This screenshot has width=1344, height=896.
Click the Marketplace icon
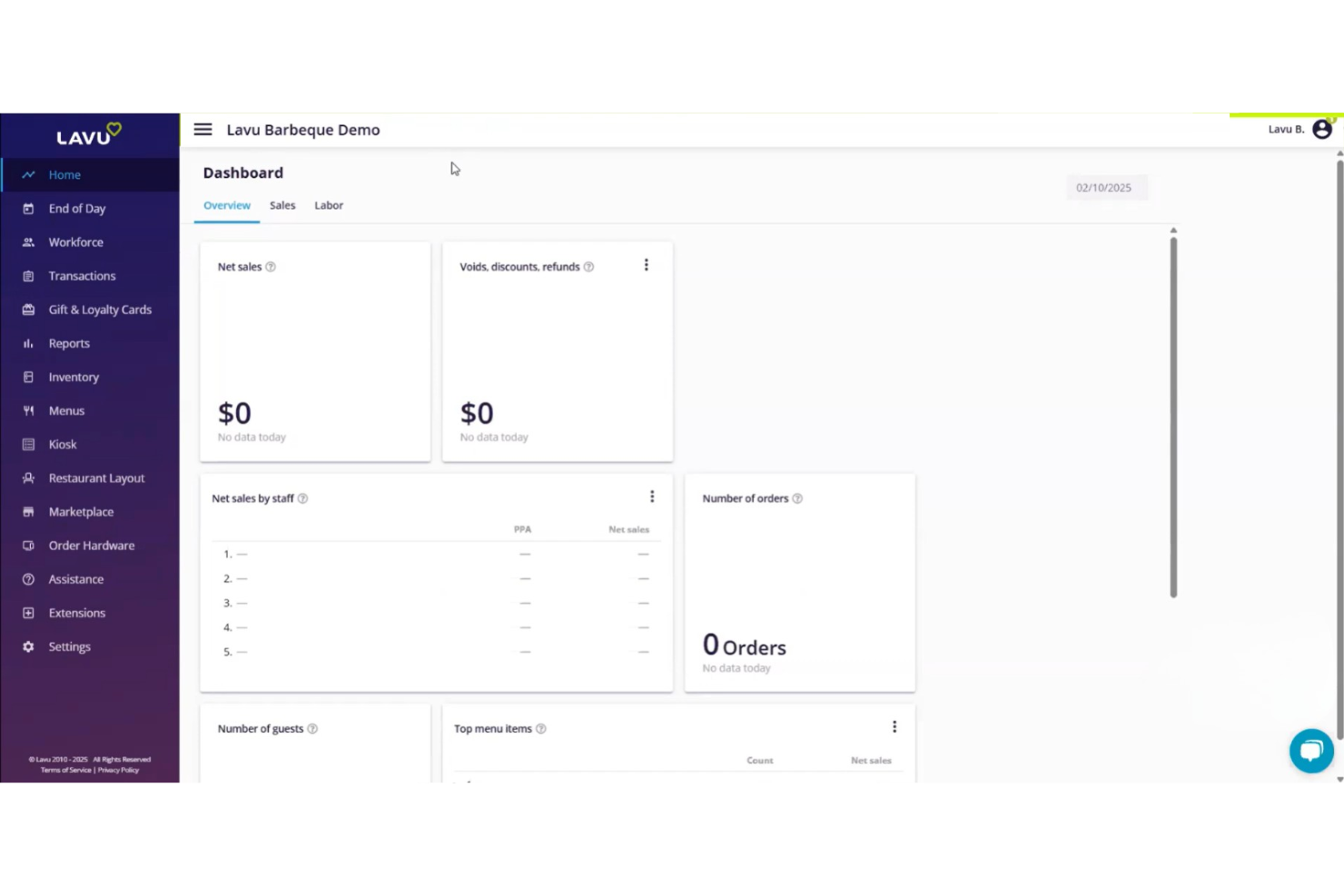(x=28, y=511)
